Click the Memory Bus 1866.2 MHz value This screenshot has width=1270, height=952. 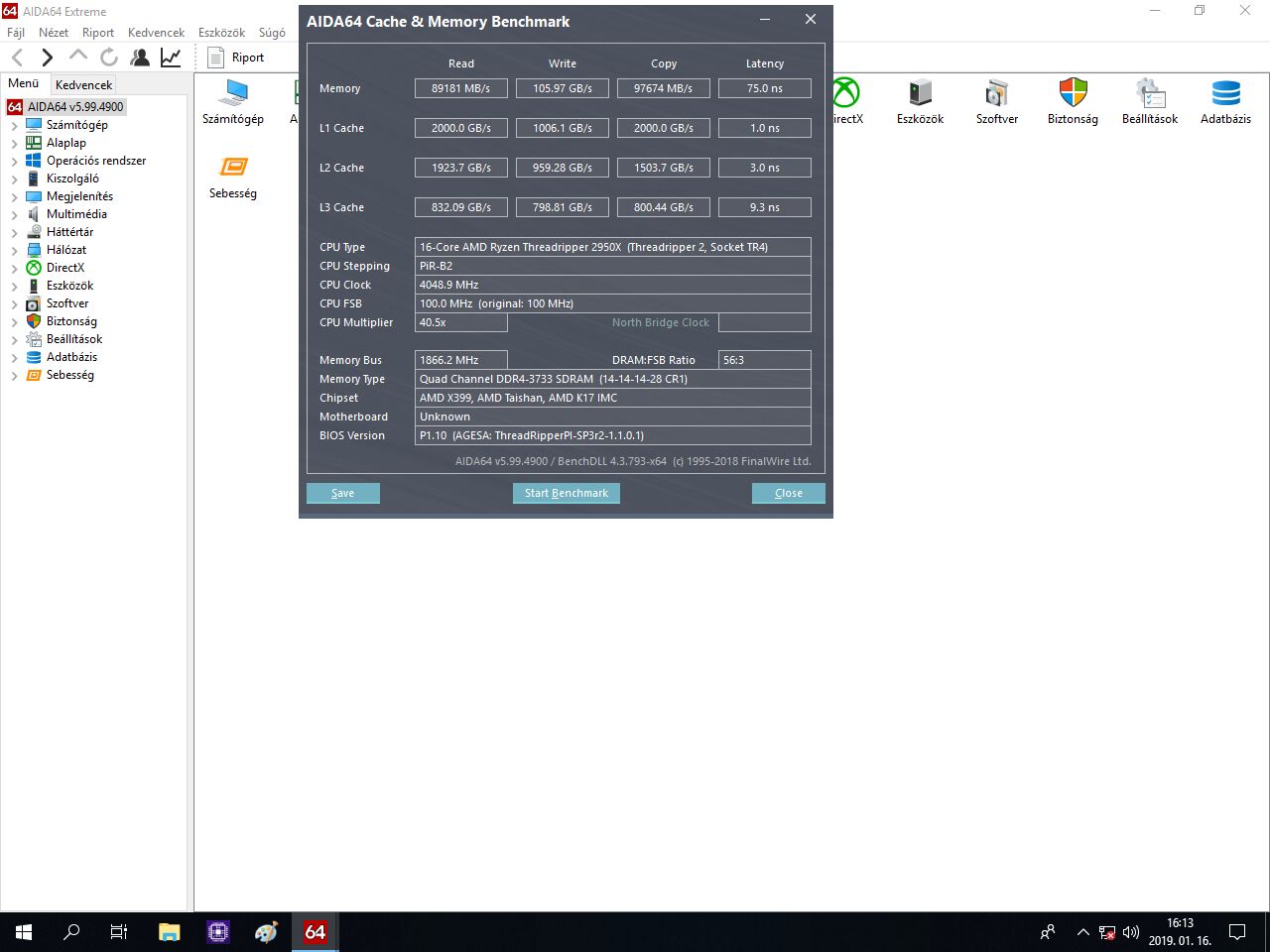click(x=461, y=360)
